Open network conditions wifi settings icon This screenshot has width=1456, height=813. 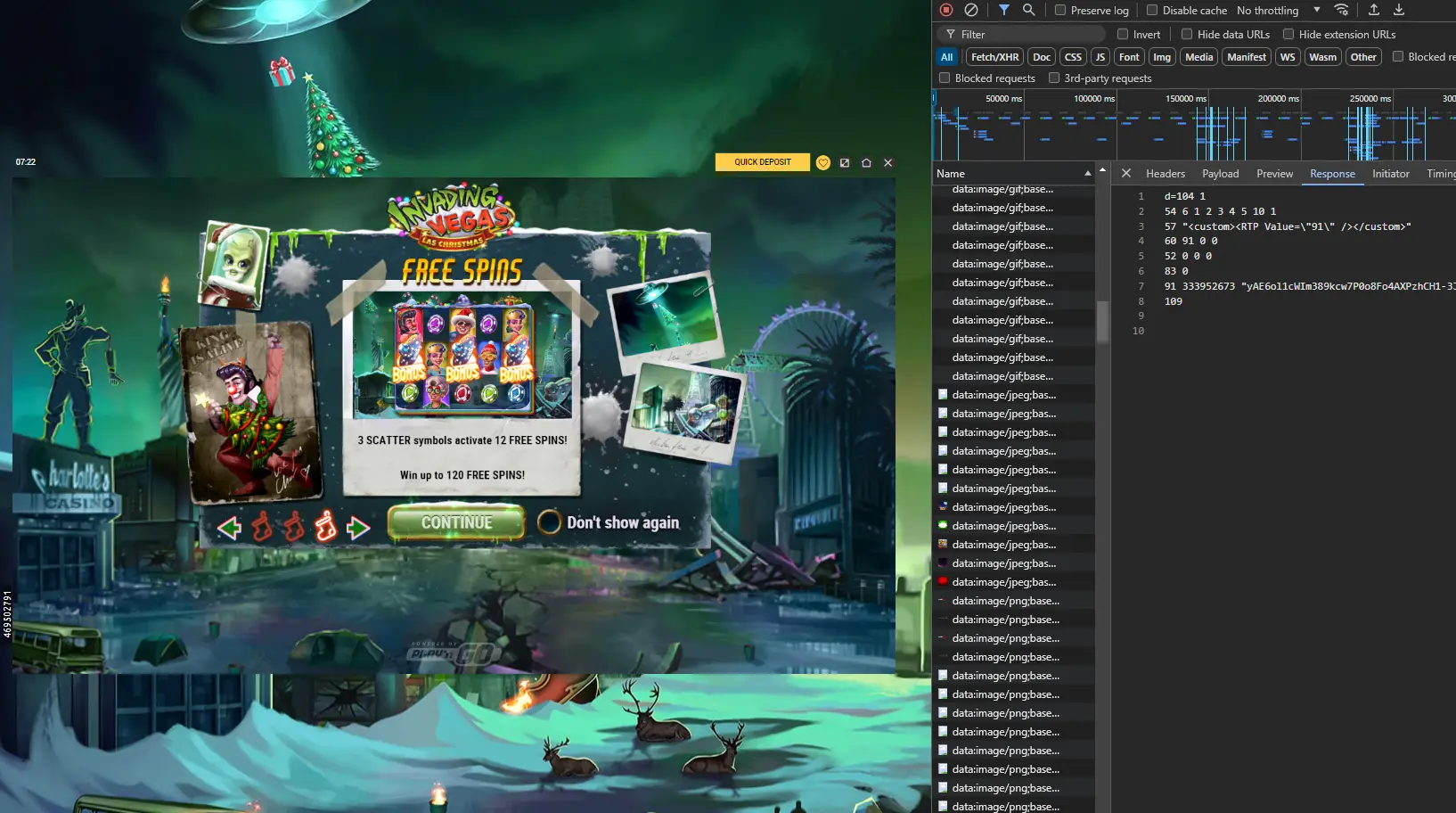tap(1341, 10)
